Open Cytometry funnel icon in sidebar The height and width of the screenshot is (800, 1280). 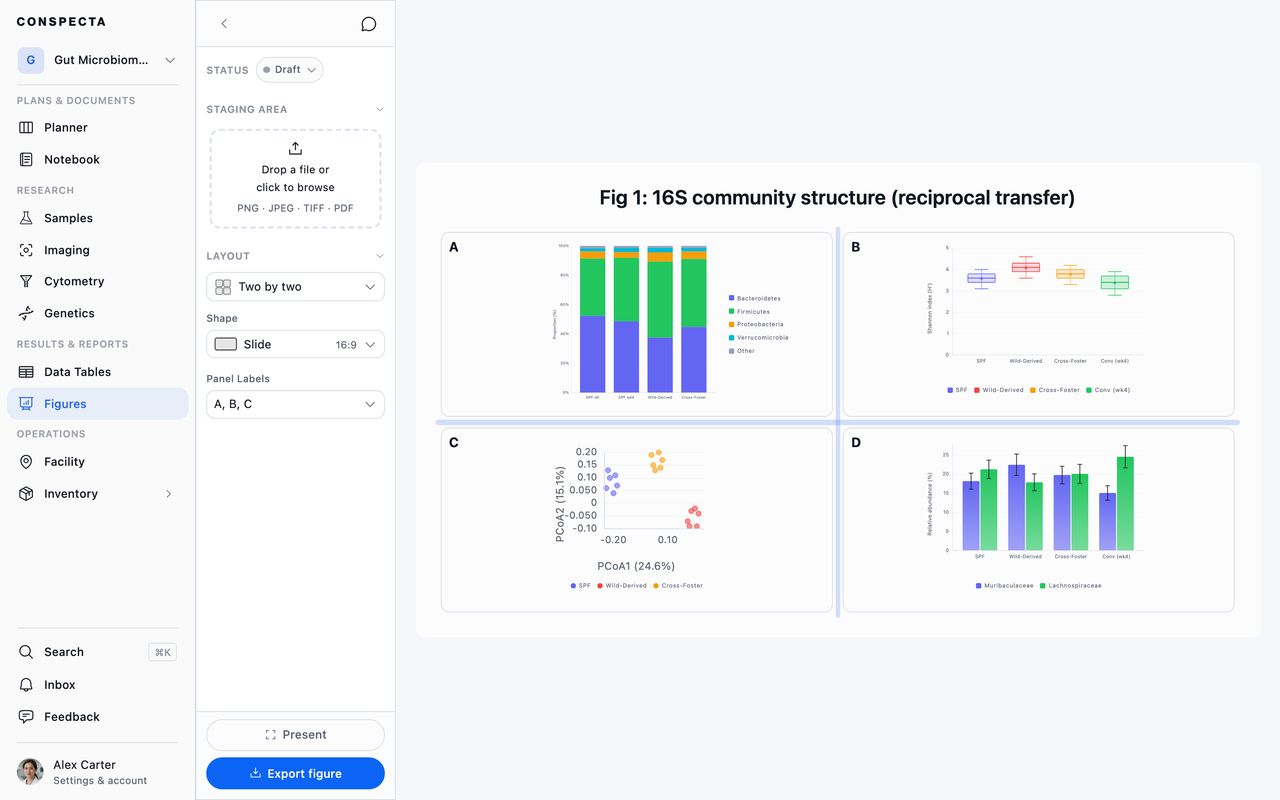point(26,281)
